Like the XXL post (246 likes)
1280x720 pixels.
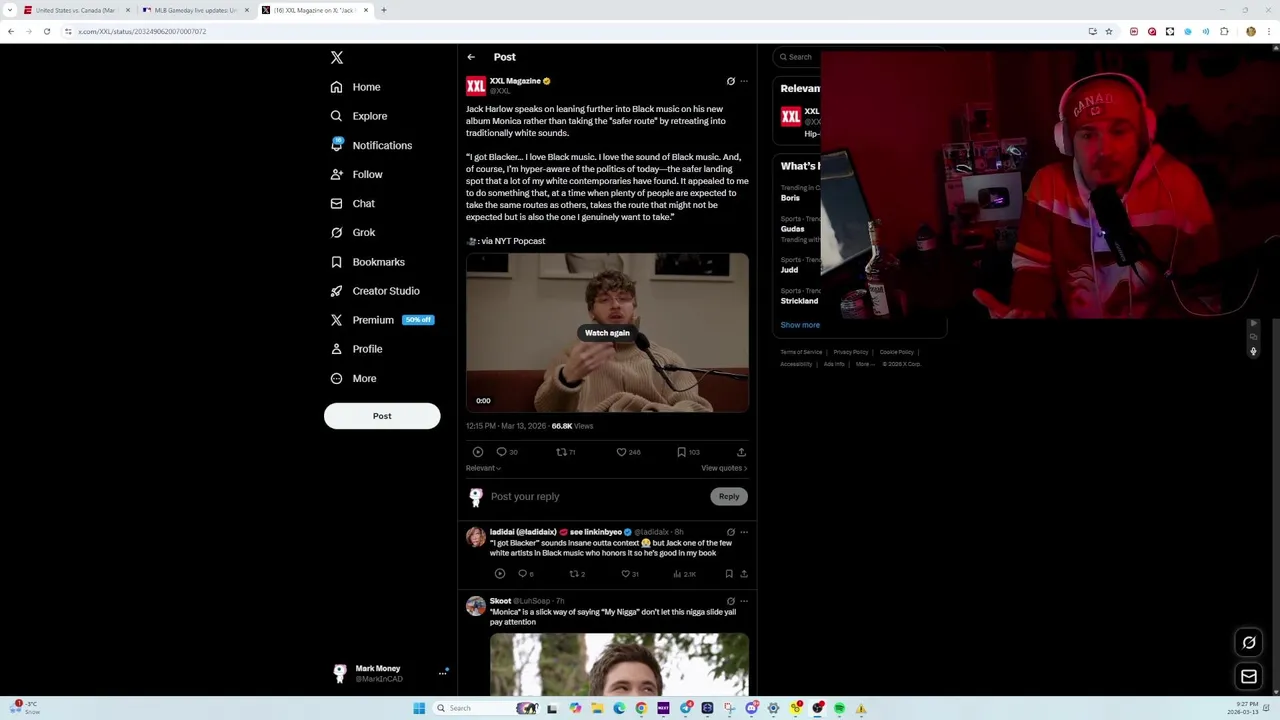coord(628,452)
